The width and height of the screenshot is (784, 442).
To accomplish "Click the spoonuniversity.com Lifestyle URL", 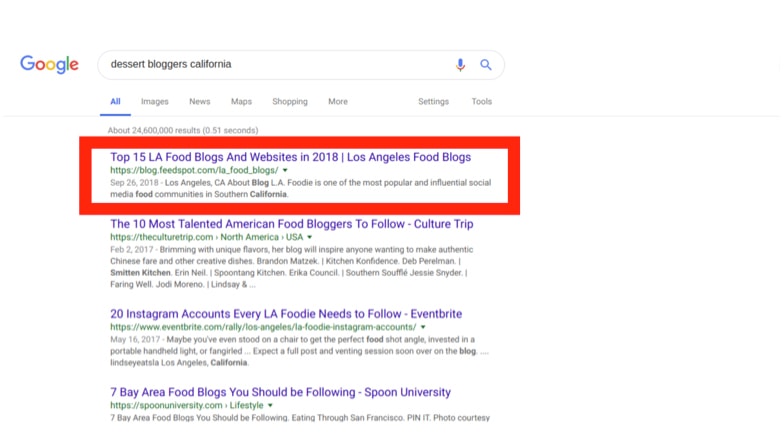I will 186,405.
